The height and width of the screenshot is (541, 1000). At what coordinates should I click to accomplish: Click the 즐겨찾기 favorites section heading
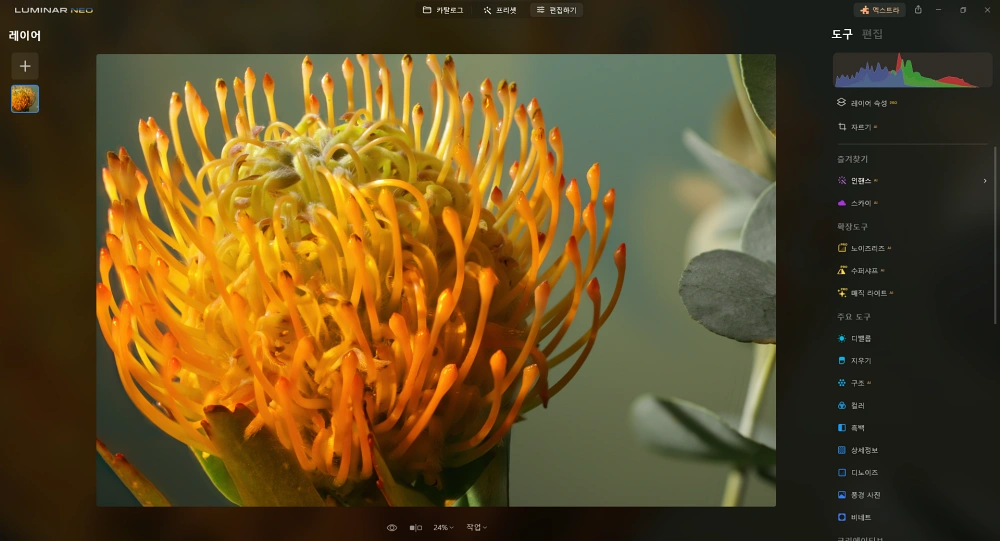852,159
